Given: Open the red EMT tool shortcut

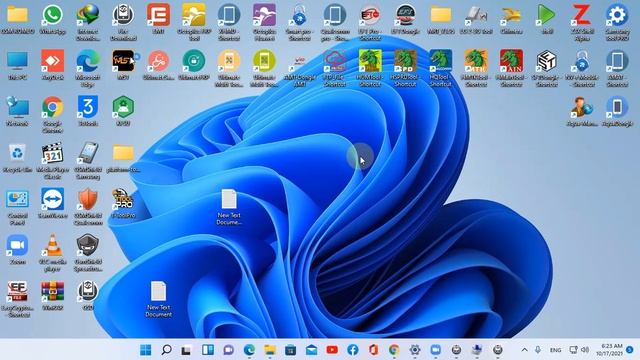Looking at the screenshot, I should (x=158, y=15).
